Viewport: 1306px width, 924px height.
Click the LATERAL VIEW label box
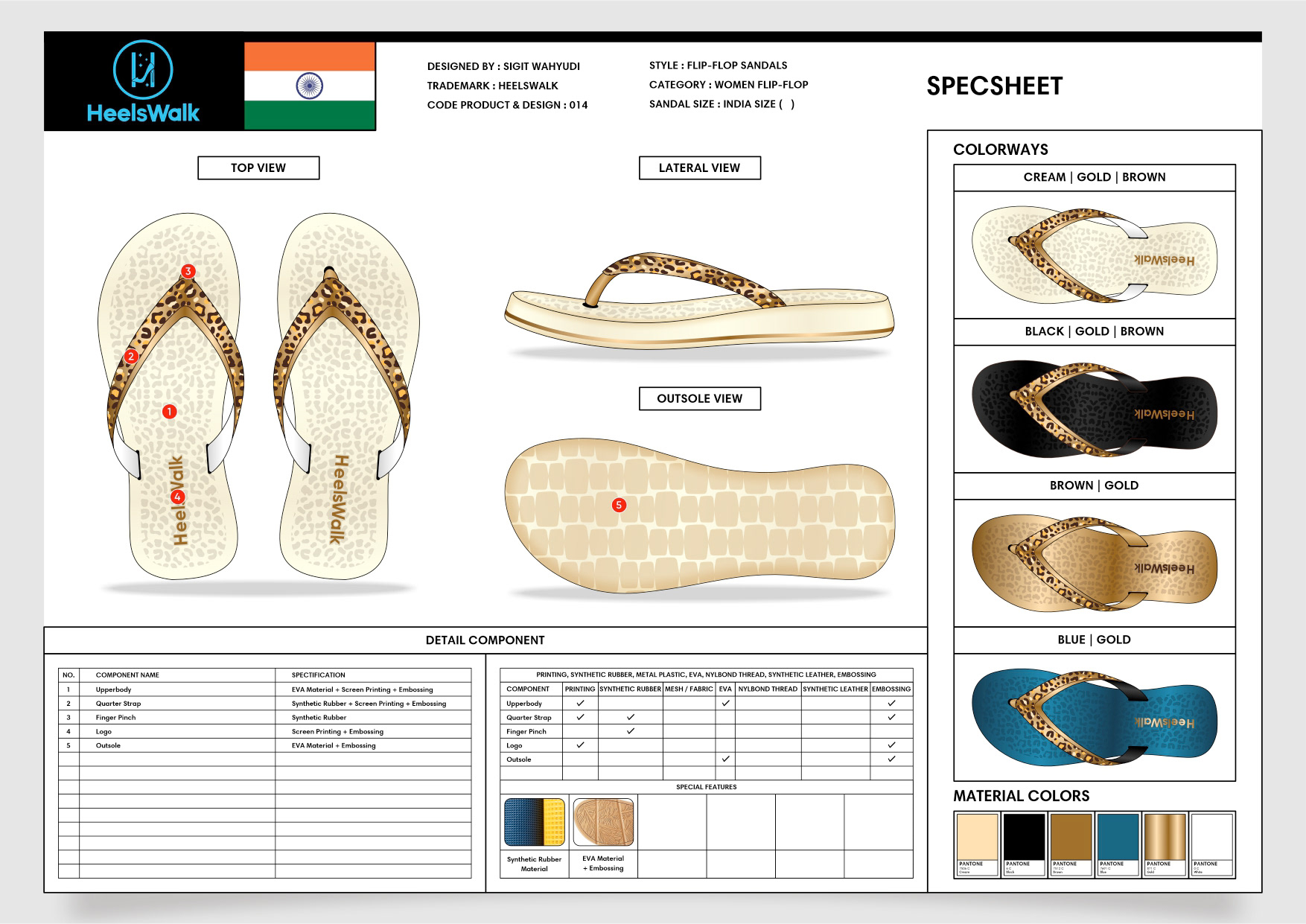click(700, 168)
